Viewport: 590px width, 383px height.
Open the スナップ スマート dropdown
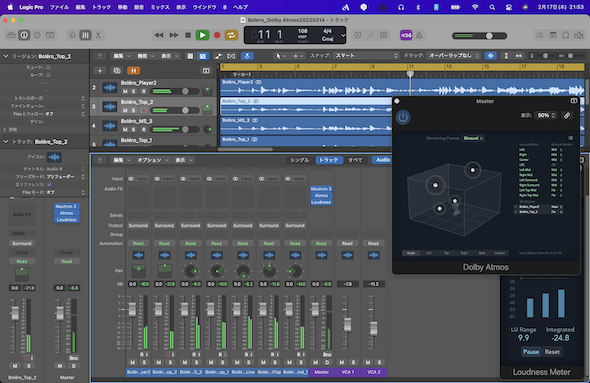(366, 56)
